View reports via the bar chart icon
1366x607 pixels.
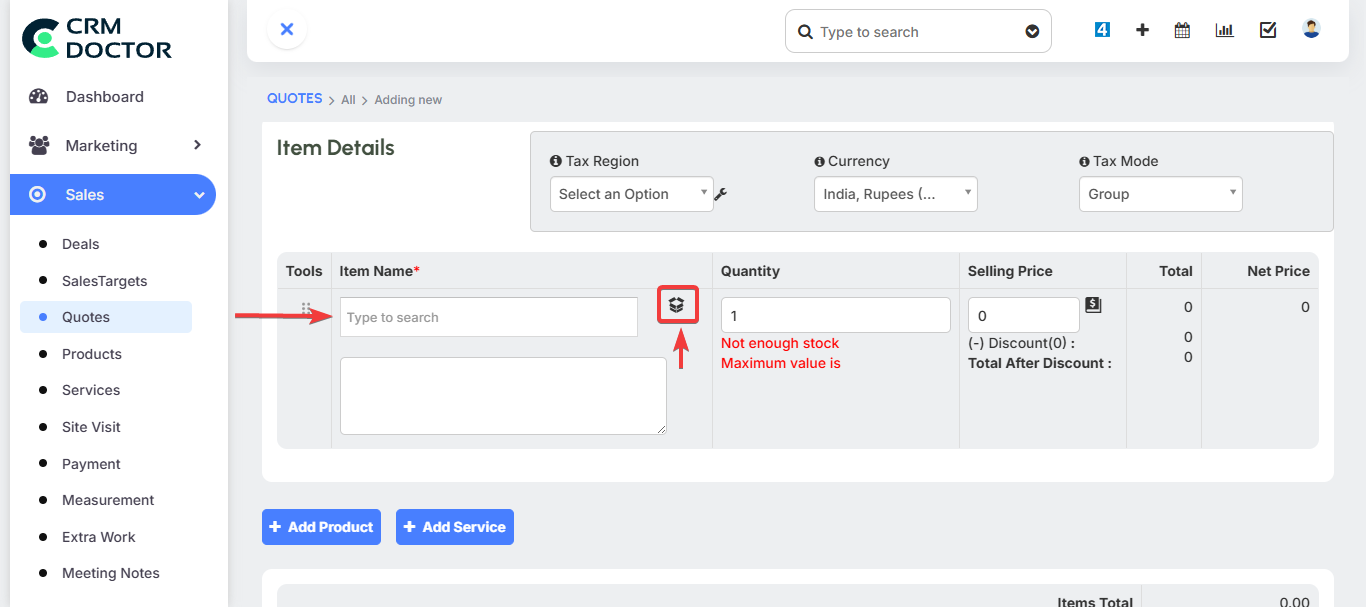tap(1224, 30)
